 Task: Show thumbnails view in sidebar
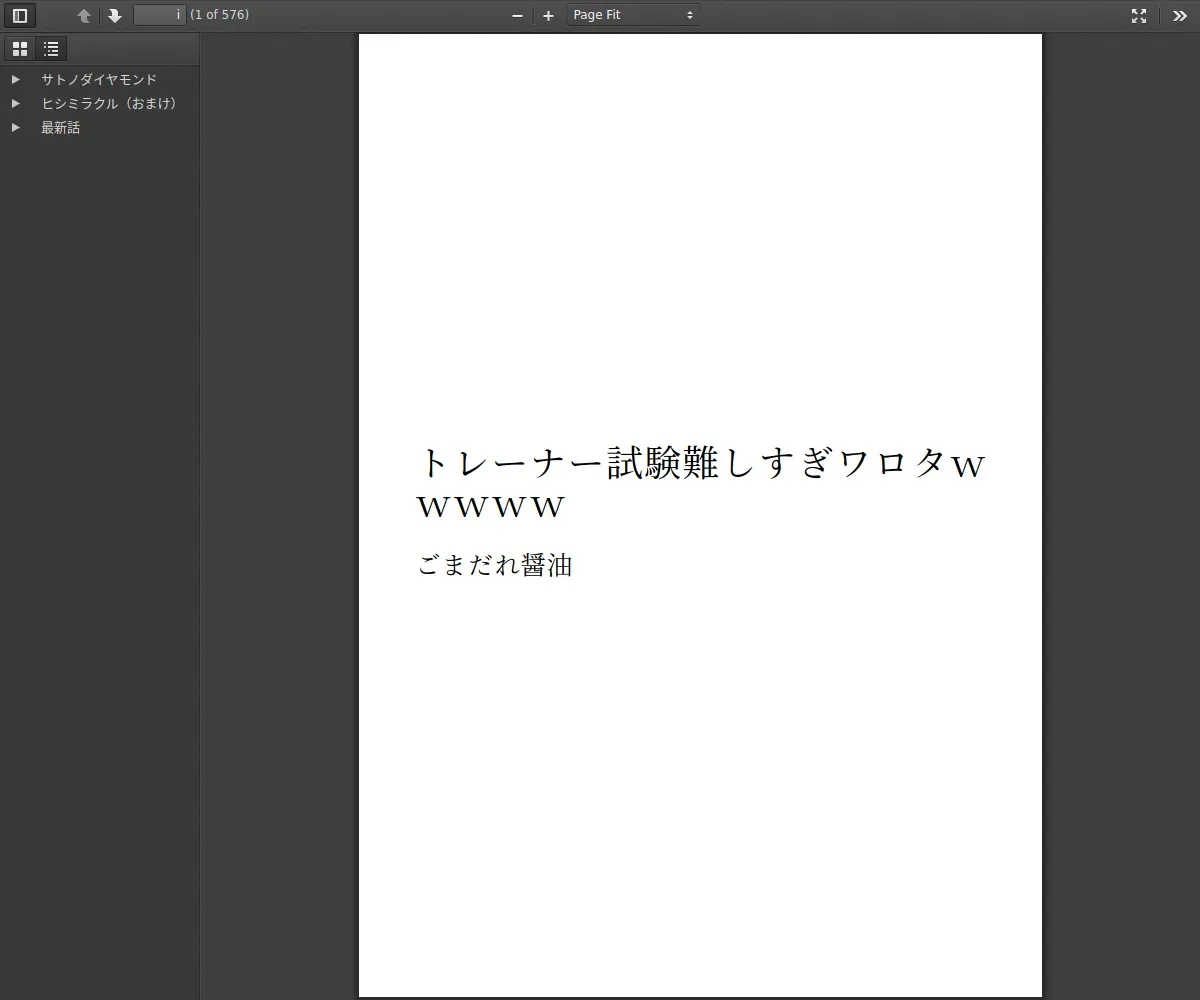[x=20, y=49]
